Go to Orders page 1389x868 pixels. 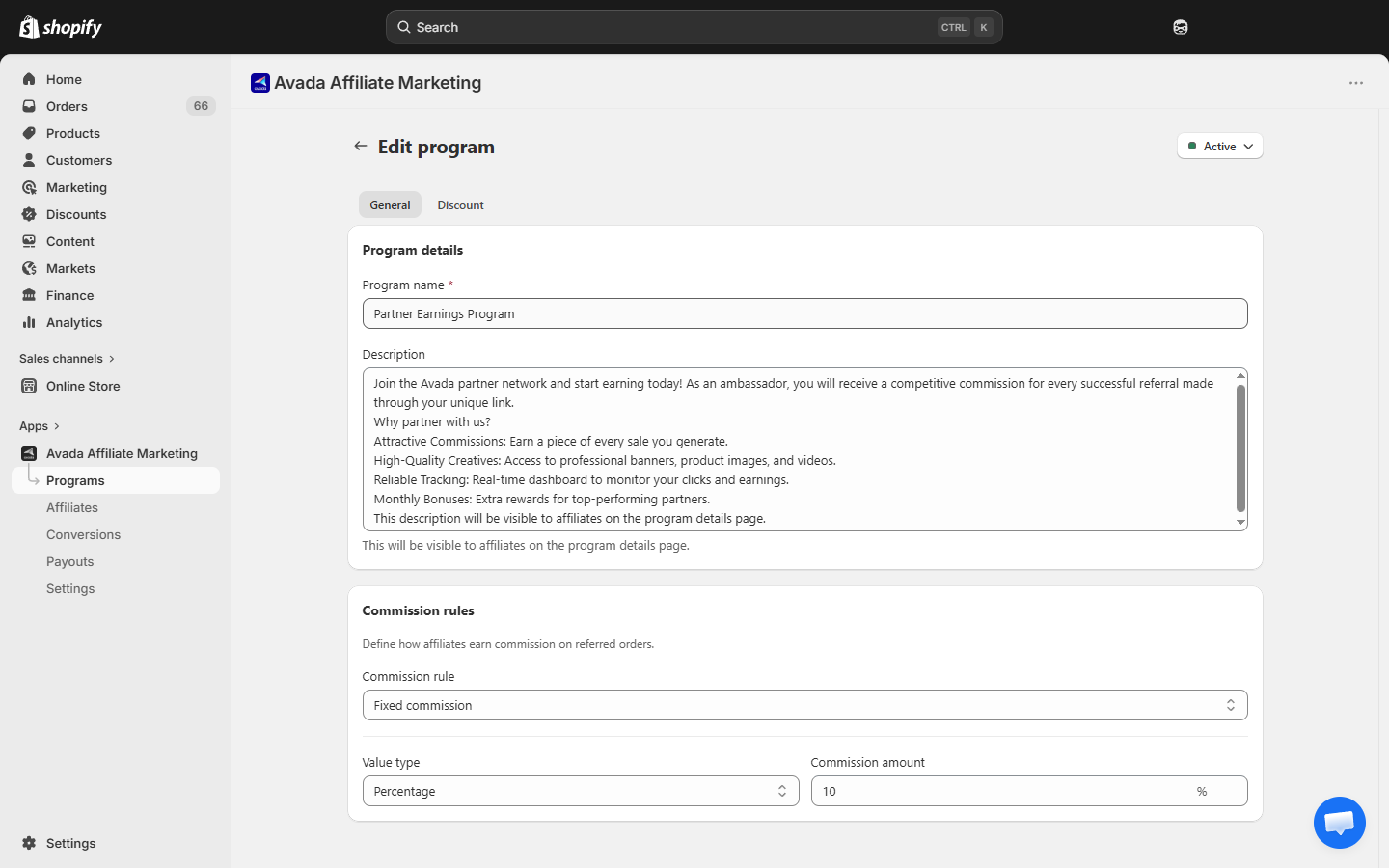[67, 106]
